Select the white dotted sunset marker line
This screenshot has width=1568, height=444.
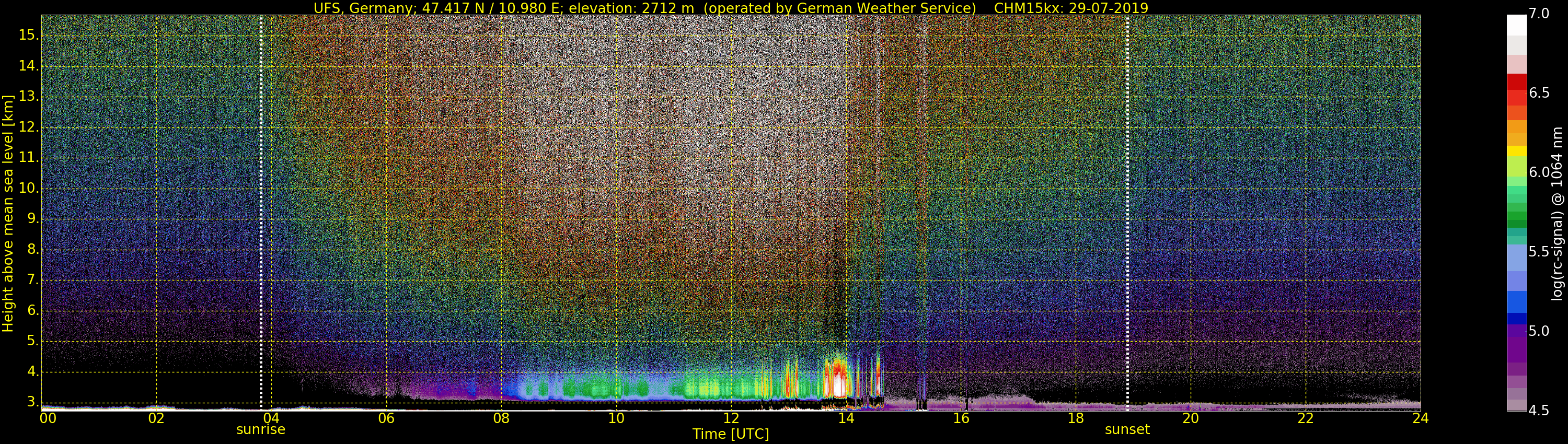click(1127, 213)
